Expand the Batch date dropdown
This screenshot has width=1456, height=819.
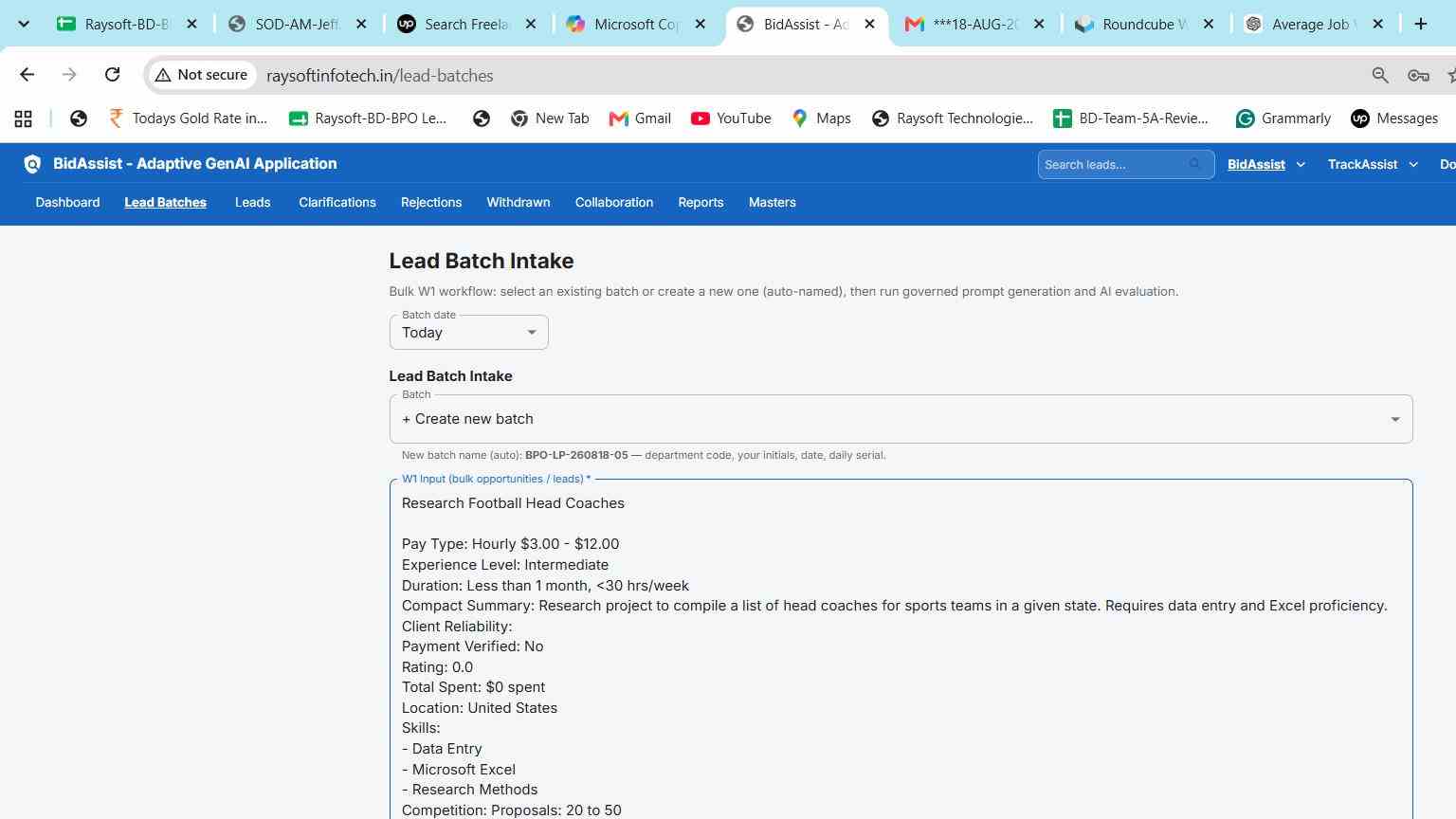468,332
